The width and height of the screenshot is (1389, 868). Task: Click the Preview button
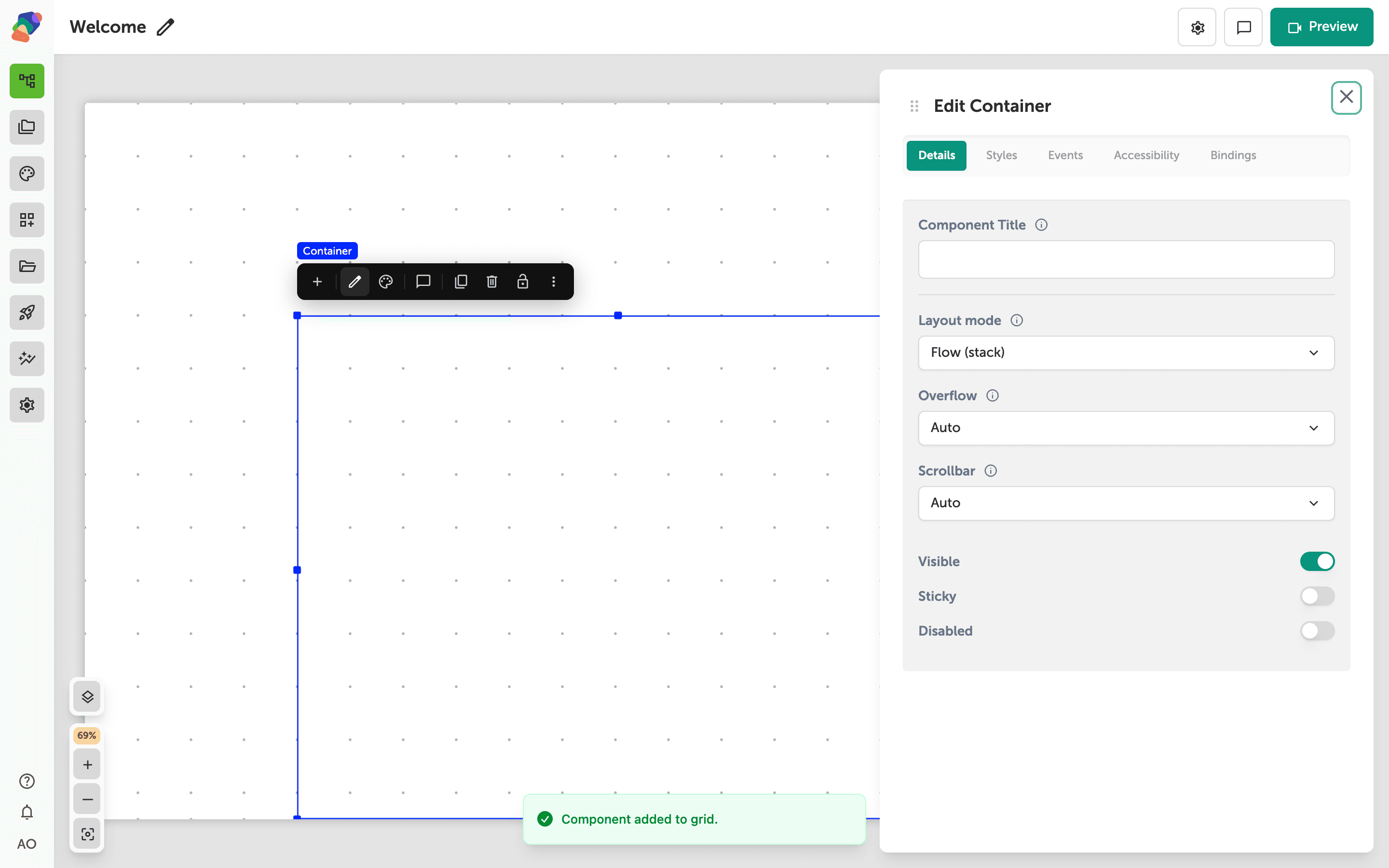pos(1321,27)
